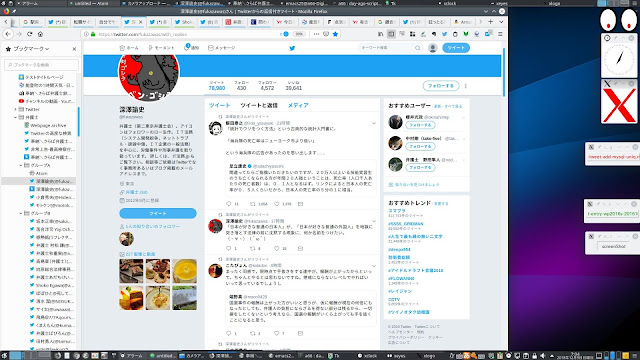This screenshot has height=360, width=640.
Task: Reply to the first tweet by 飯田泰之
Action: [229, 204]
